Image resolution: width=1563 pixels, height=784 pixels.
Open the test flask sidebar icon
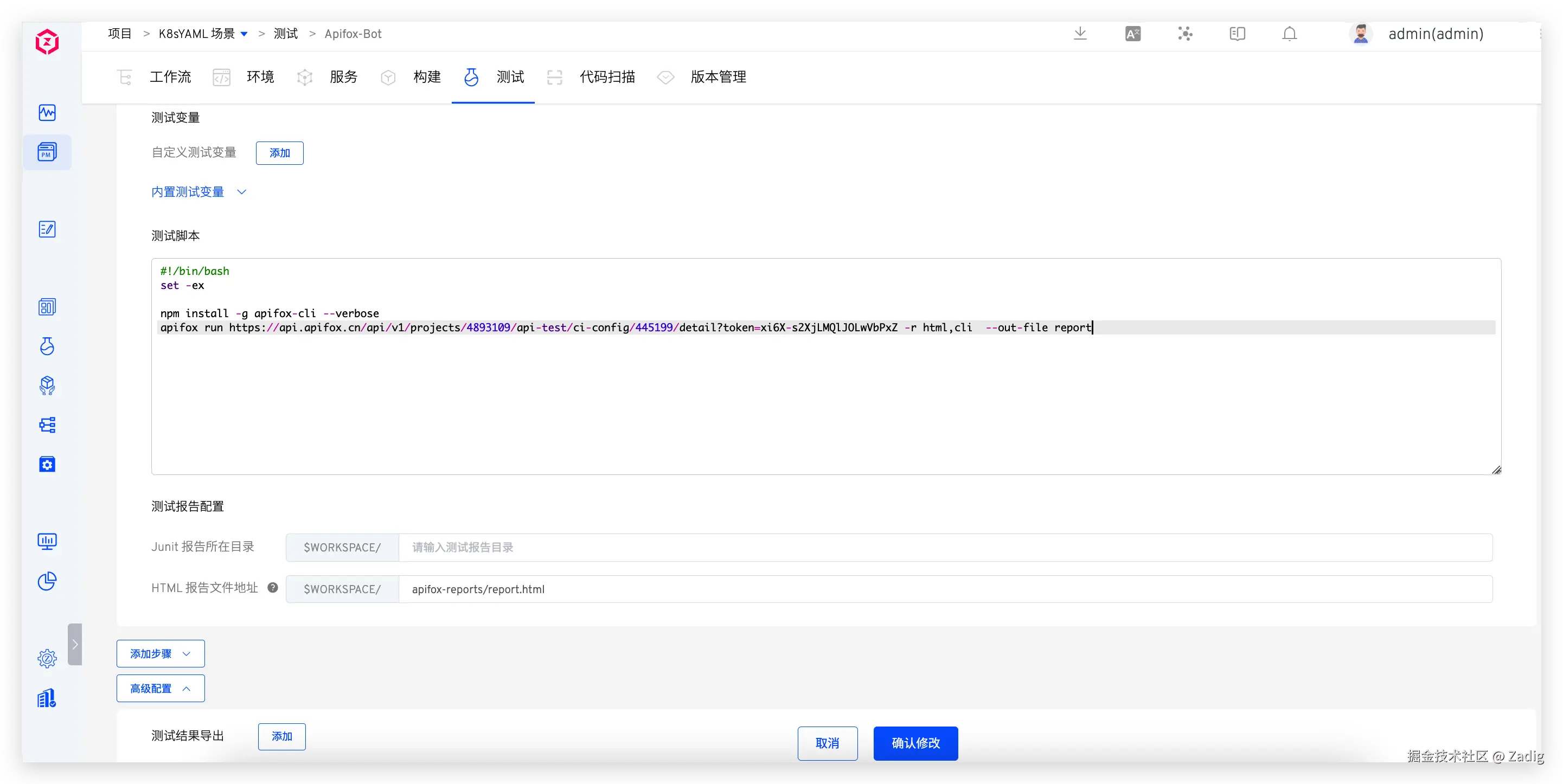click(x=47, y=346)
